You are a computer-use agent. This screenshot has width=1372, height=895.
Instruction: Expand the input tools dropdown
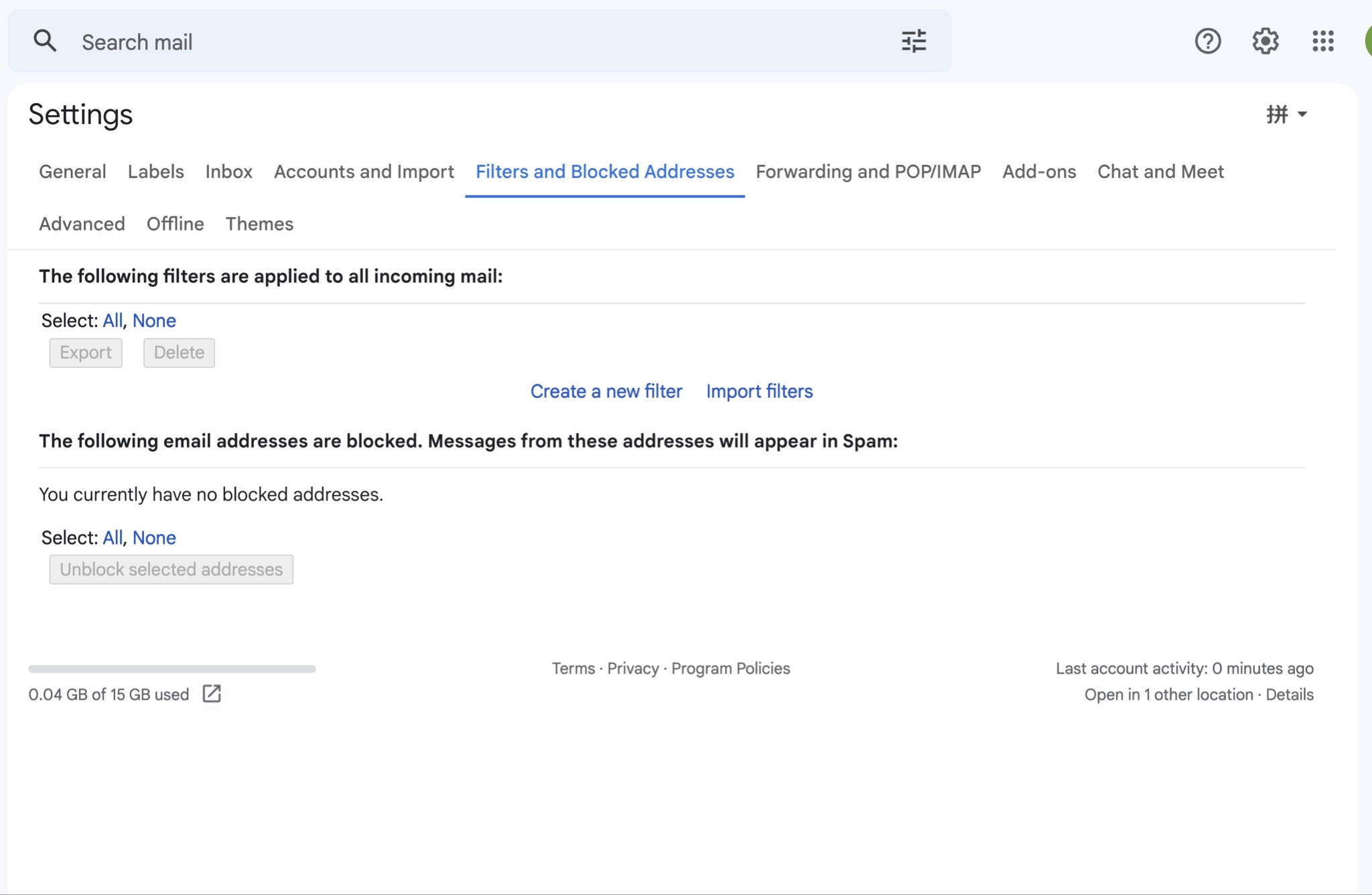pos(1302,115)
